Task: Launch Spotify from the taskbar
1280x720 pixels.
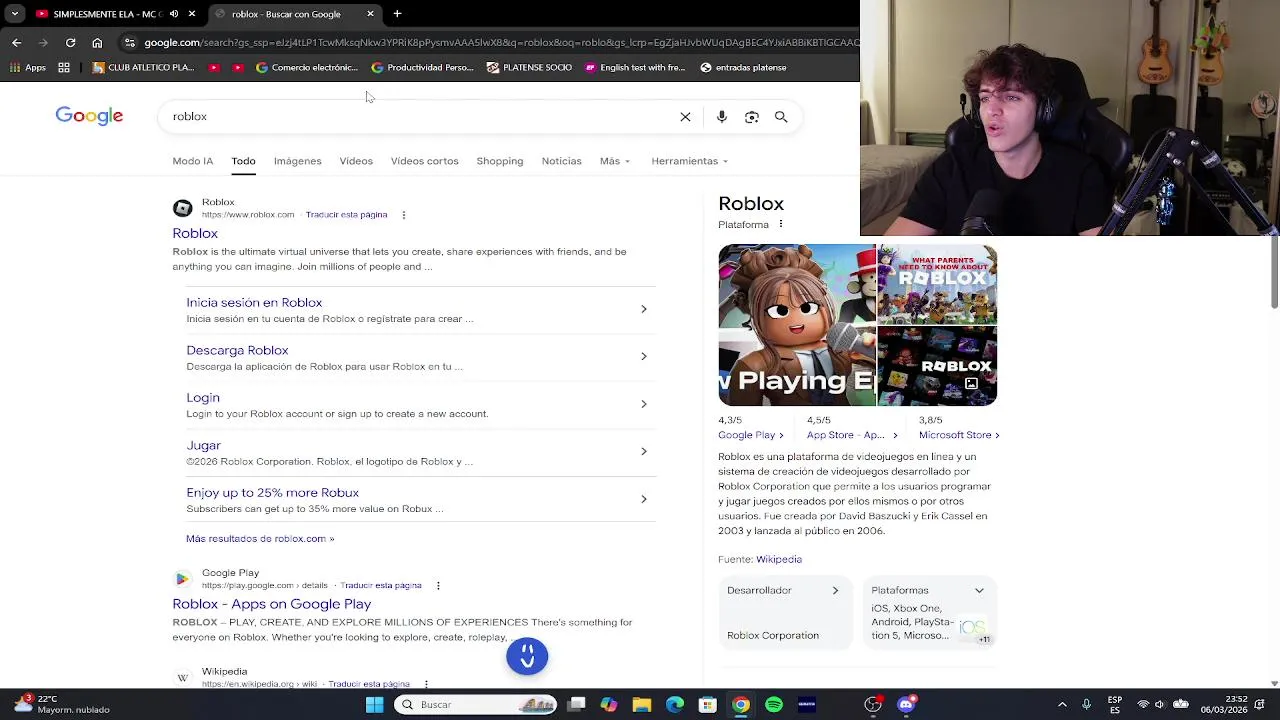Action: [774, 705]
